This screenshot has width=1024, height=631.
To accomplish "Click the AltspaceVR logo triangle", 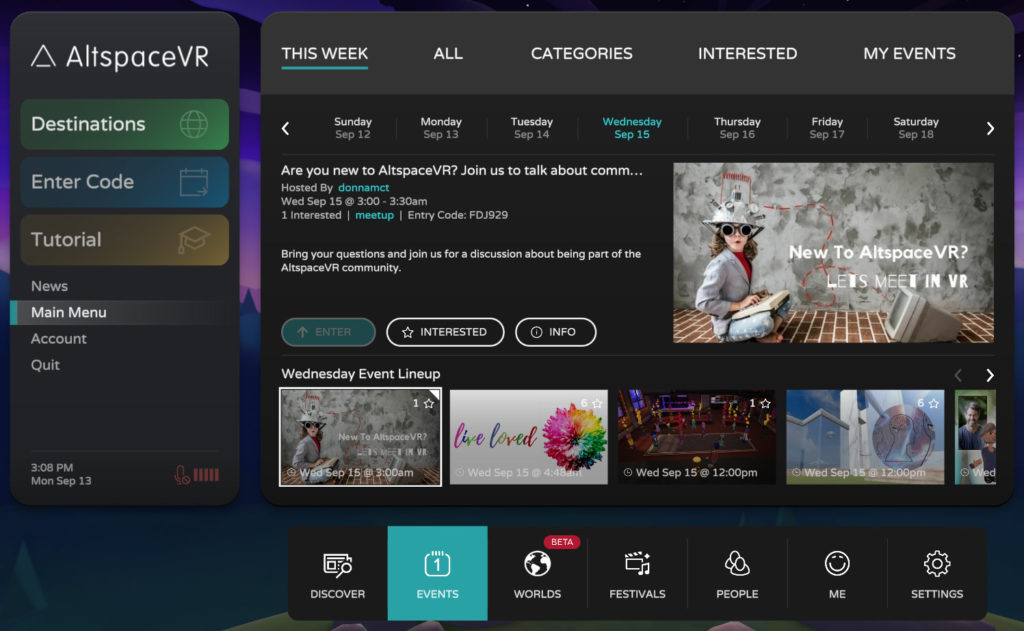I will tap(43, 56).
